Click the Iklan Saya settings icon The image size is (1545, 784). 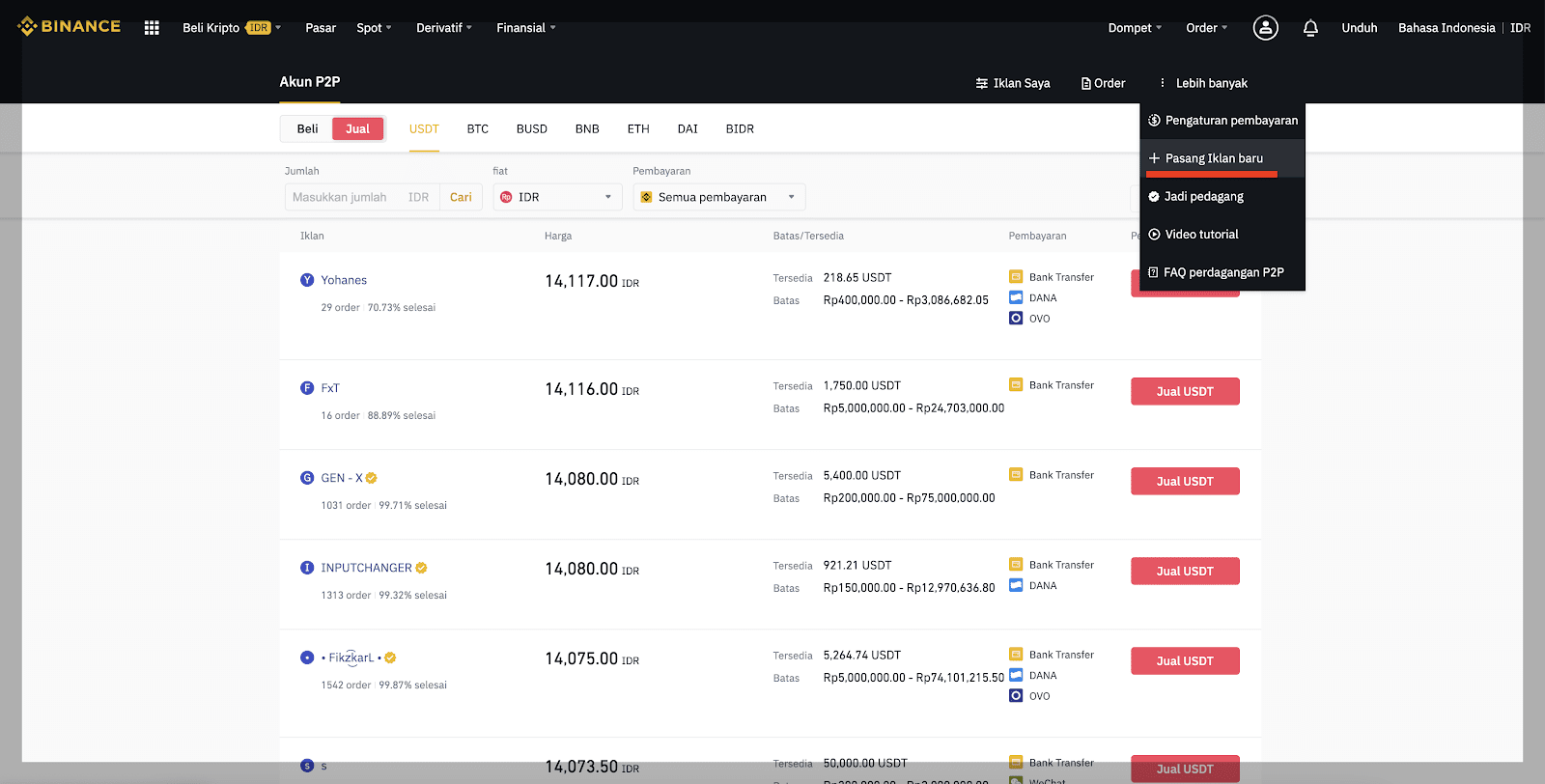[x=981, y=83]
